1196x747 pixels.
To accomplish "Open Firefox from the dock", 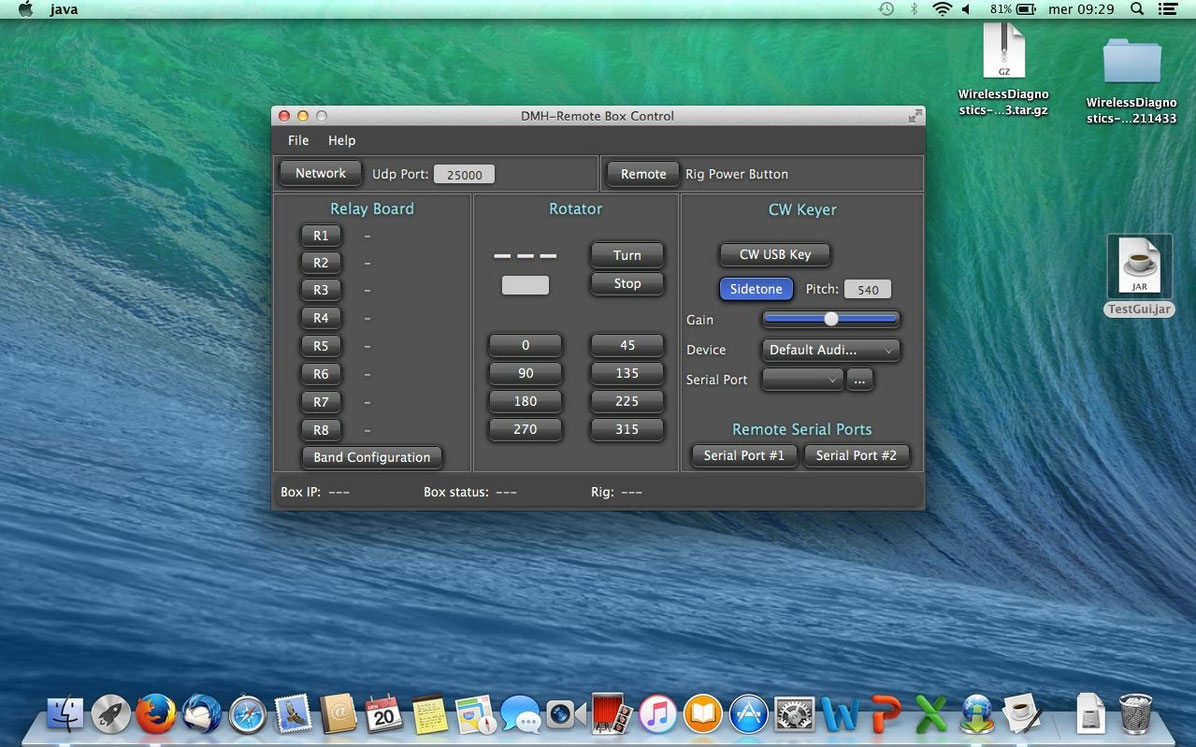I will coord(155,714).
